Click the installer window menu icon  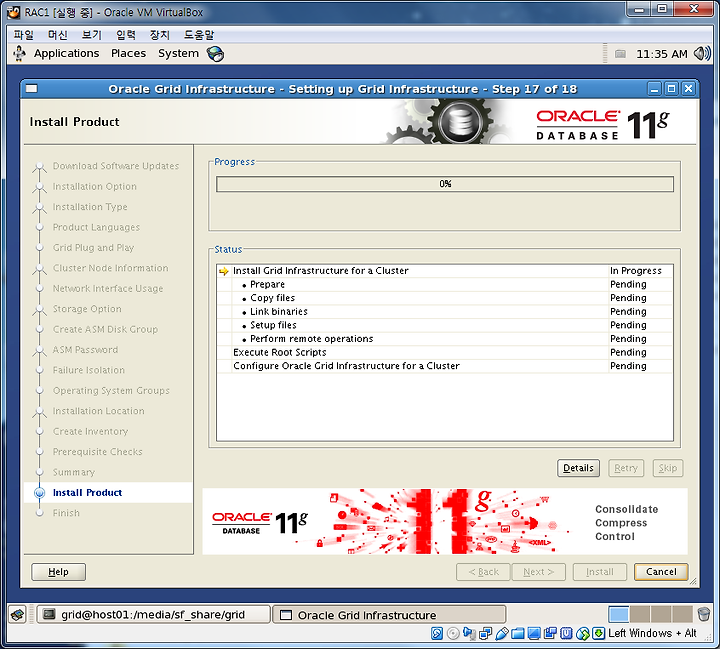click(31, 89)
